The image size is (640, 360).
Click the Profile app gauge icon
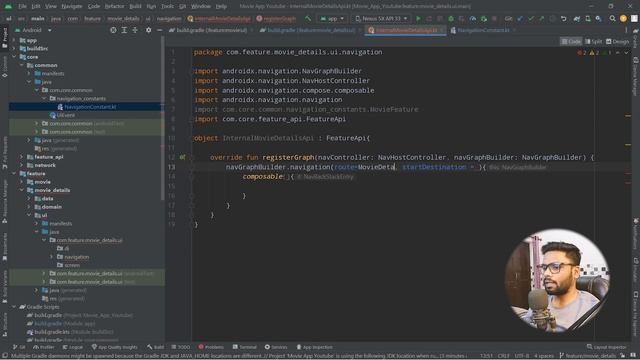point(473,18)
